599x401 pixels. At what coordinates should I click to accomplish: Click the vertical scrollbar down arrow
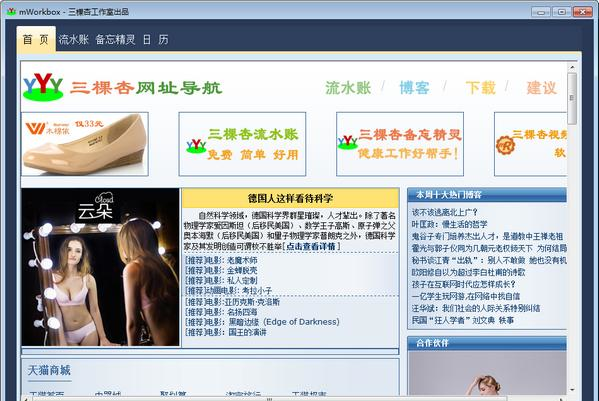click(572, 390)
